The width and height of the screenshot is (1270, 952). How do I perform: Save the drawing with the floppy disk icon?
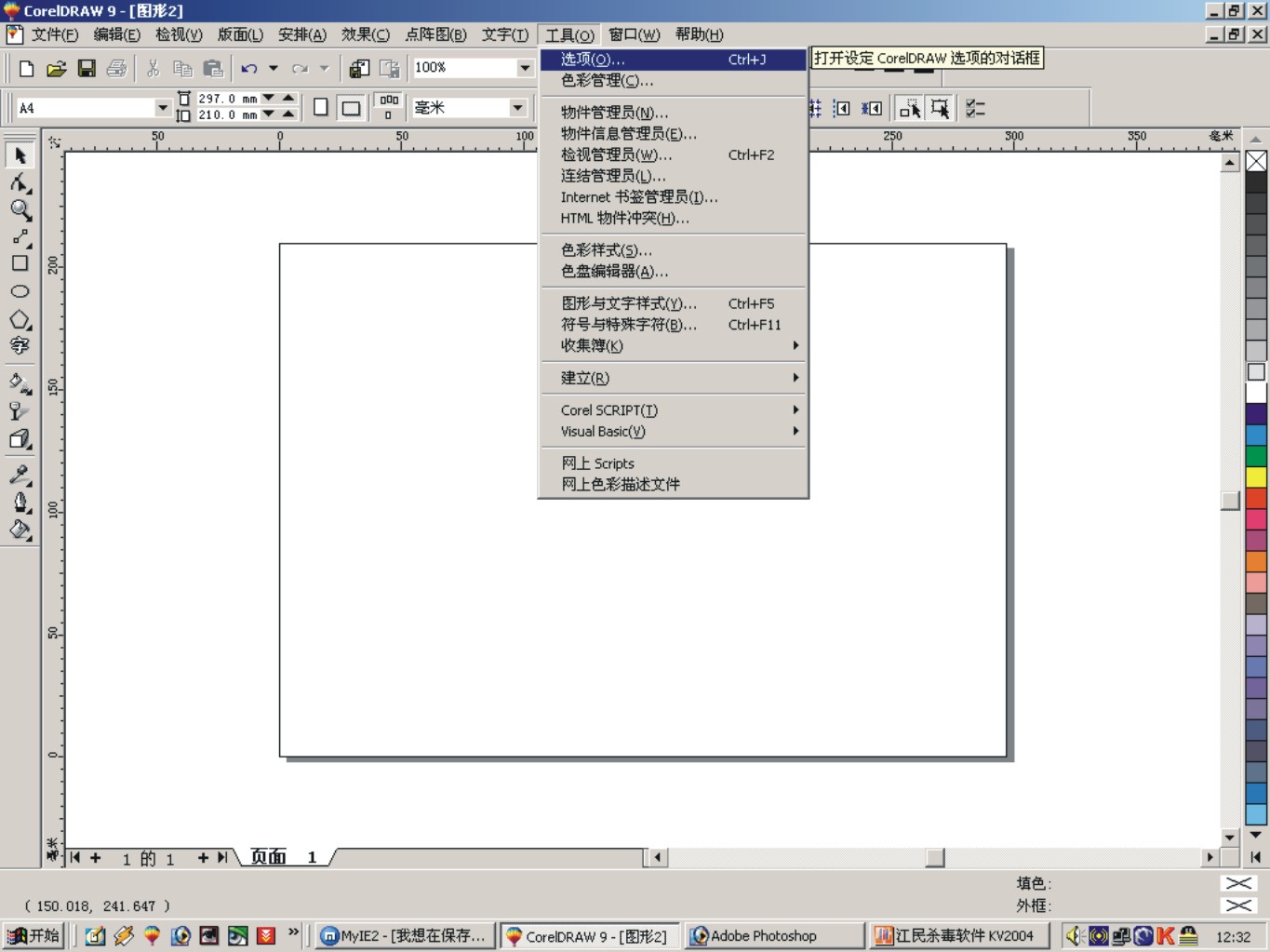(87, 68)
